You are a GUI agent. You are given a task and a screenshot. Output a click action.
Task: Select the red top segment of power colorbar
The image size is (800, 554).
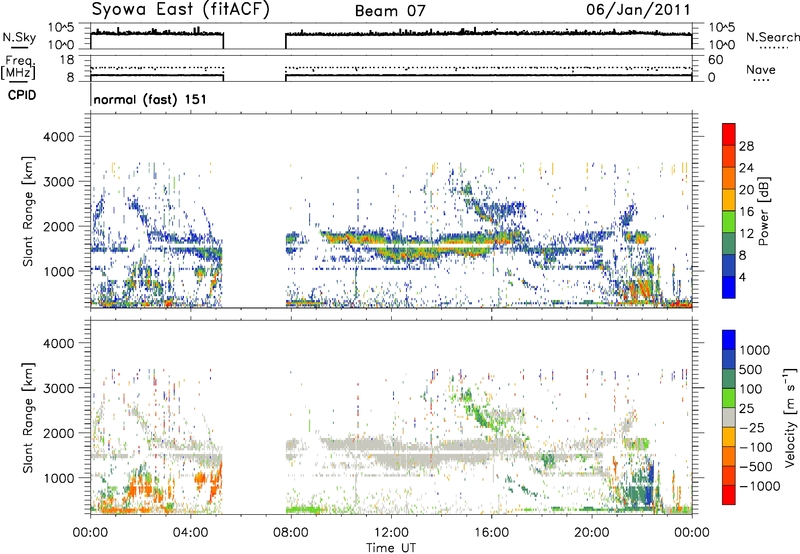pyautogui.click(x=729, y=134)
